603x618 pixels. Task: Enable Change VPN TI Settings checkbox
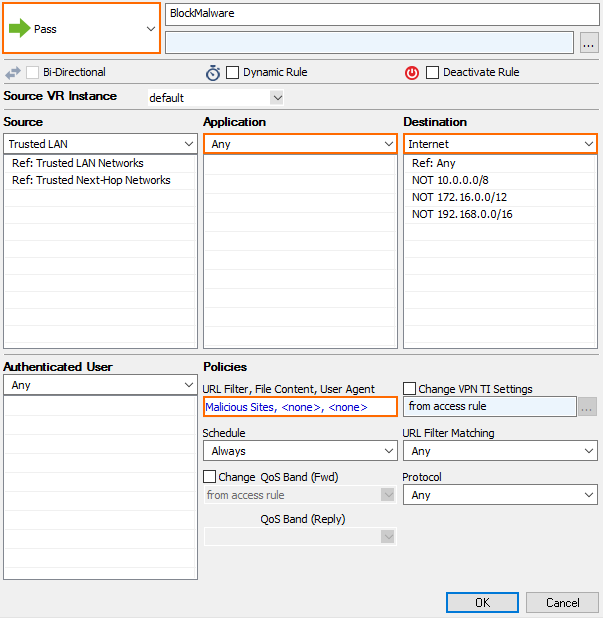pyautogui.click(x=410, y=389)
